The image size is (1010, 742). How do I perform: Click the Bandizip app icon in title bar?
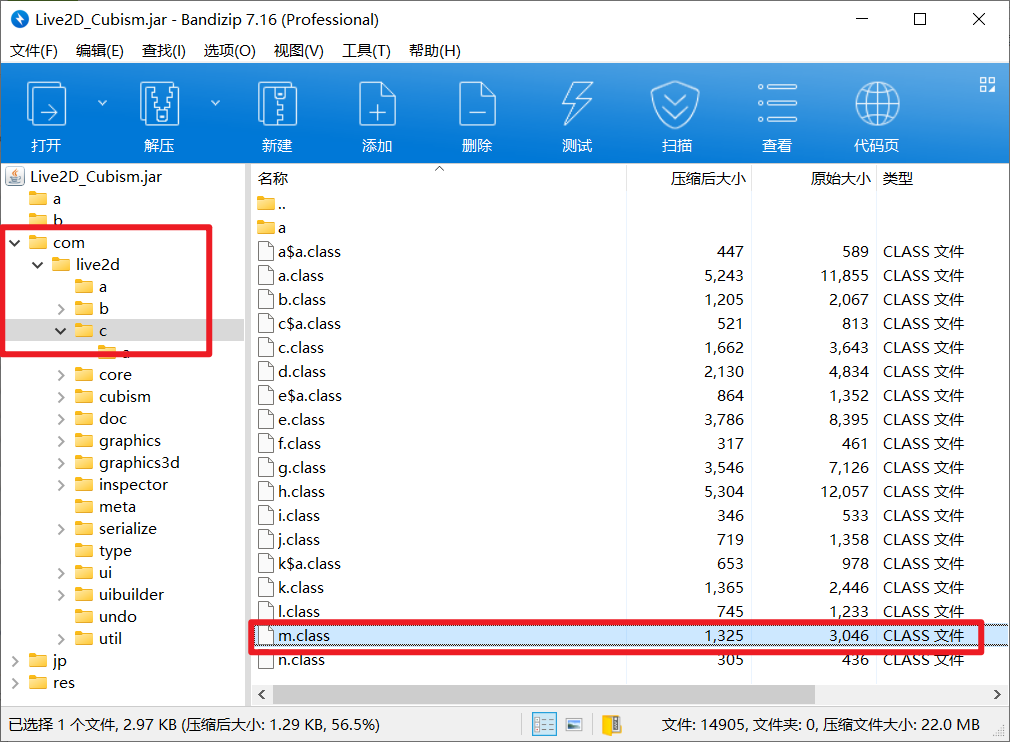[x=20, y=19]
